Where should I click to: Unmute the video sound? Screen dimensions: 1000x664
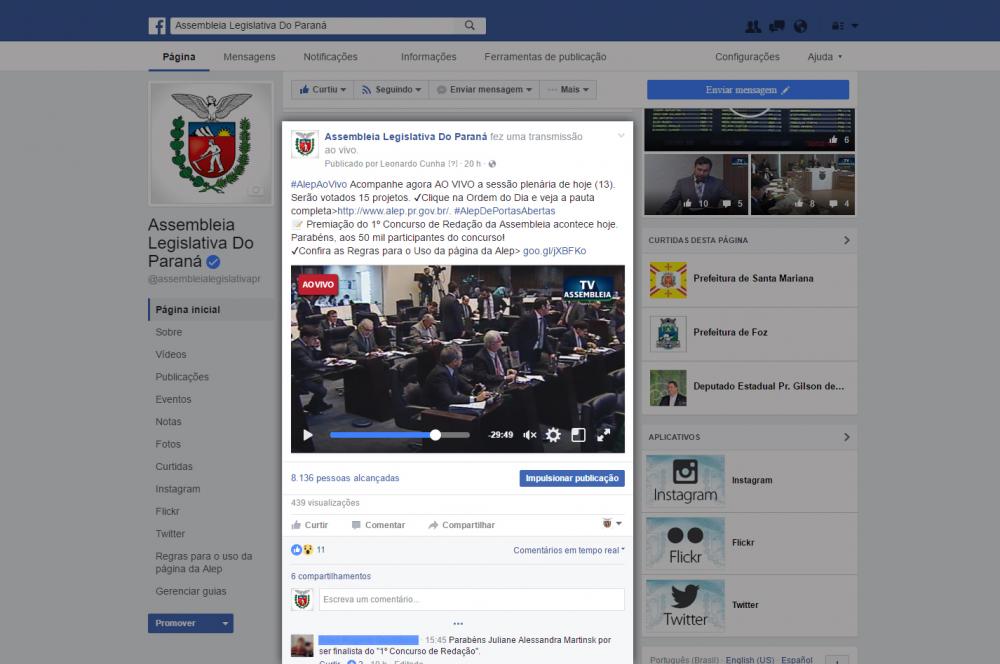(x=530, y=435)
